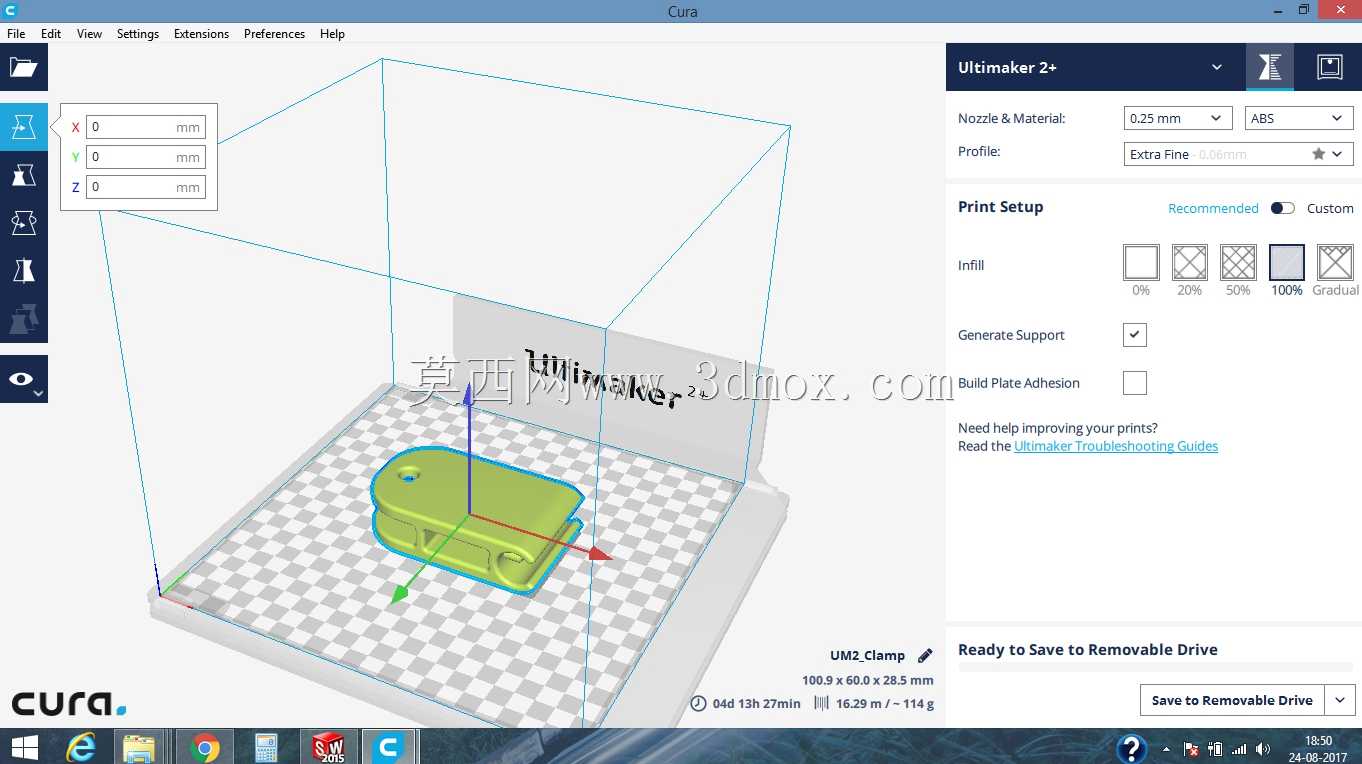Click the print time 04d 13h 27min
Screen dimensions: 1362x764
pos(756,703)
